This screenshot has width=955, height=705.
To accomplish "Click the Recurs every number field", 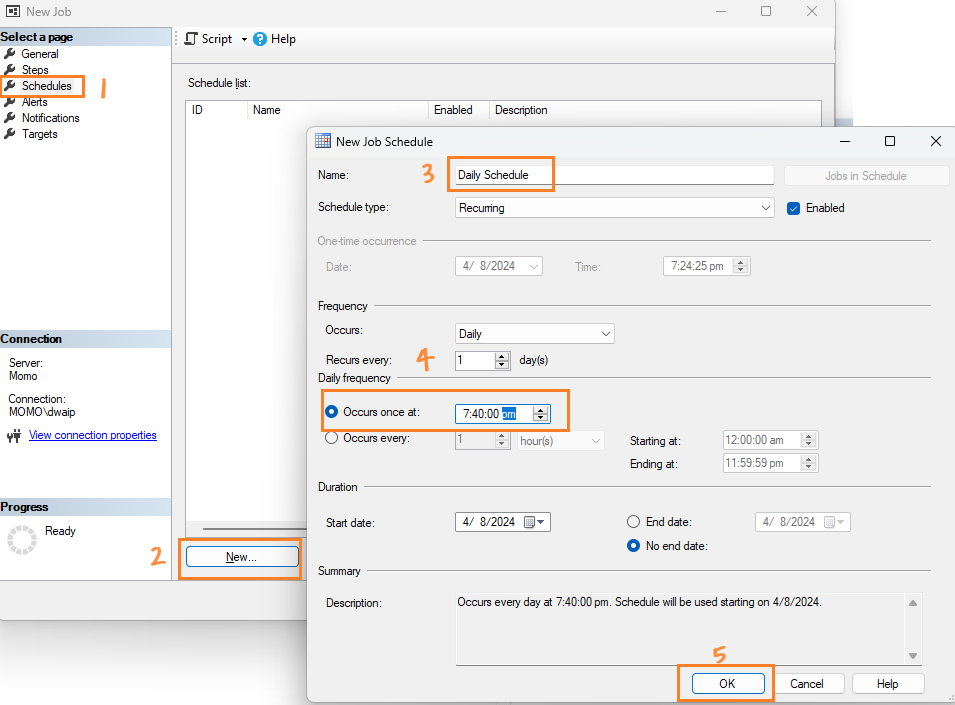I will 475,360.
